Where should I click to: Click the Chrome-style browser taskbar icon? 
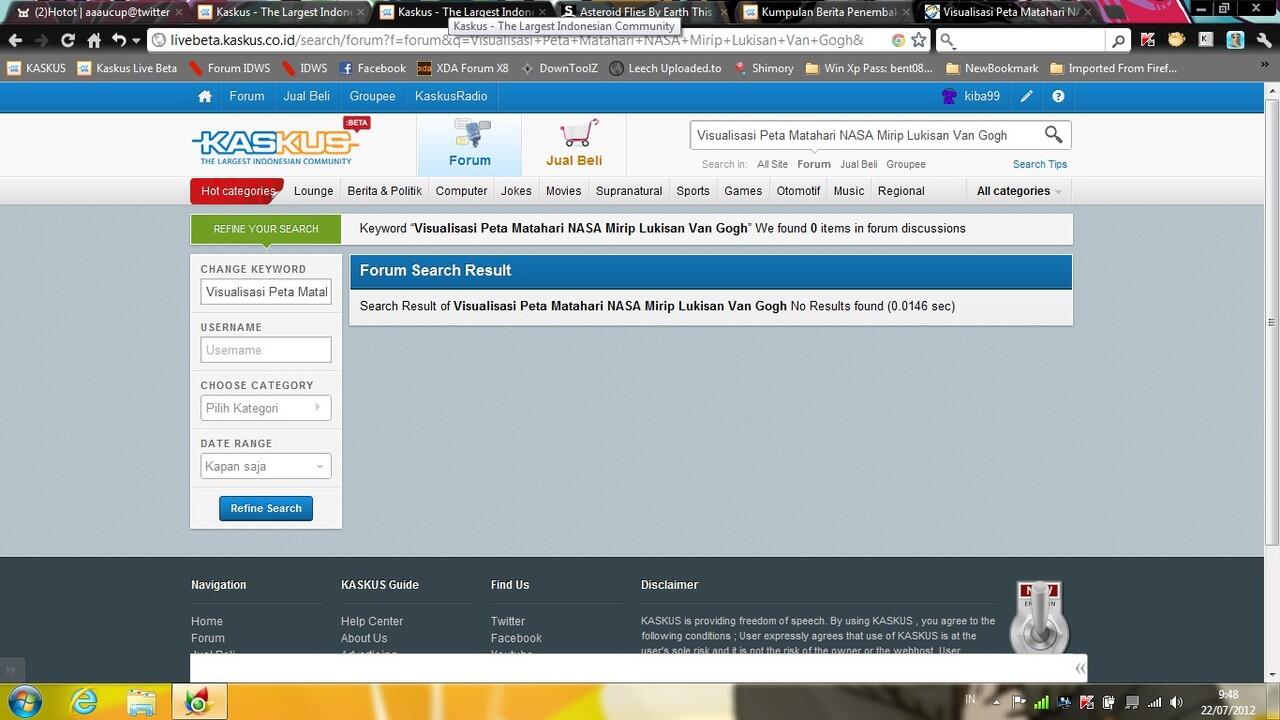(x=199, y=702)
